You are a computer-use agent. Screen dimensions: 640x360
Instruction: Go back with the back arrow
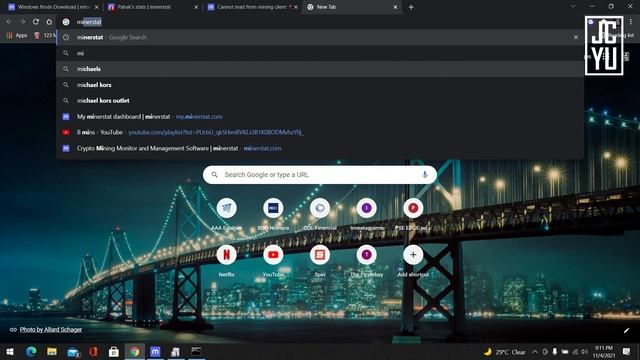coord(9,22)
